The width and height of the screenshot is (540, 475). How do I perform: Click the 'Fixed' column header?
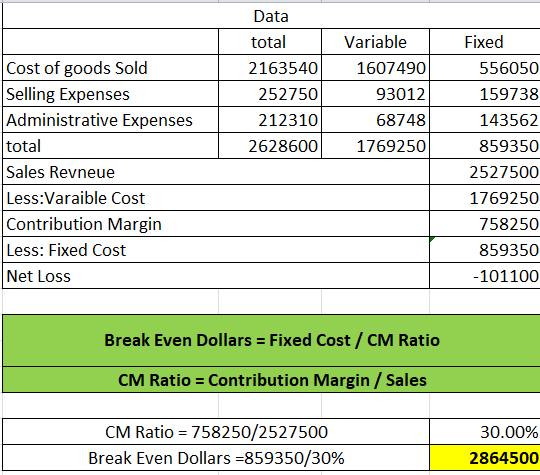pyautogui.click(x=485, y=42)
